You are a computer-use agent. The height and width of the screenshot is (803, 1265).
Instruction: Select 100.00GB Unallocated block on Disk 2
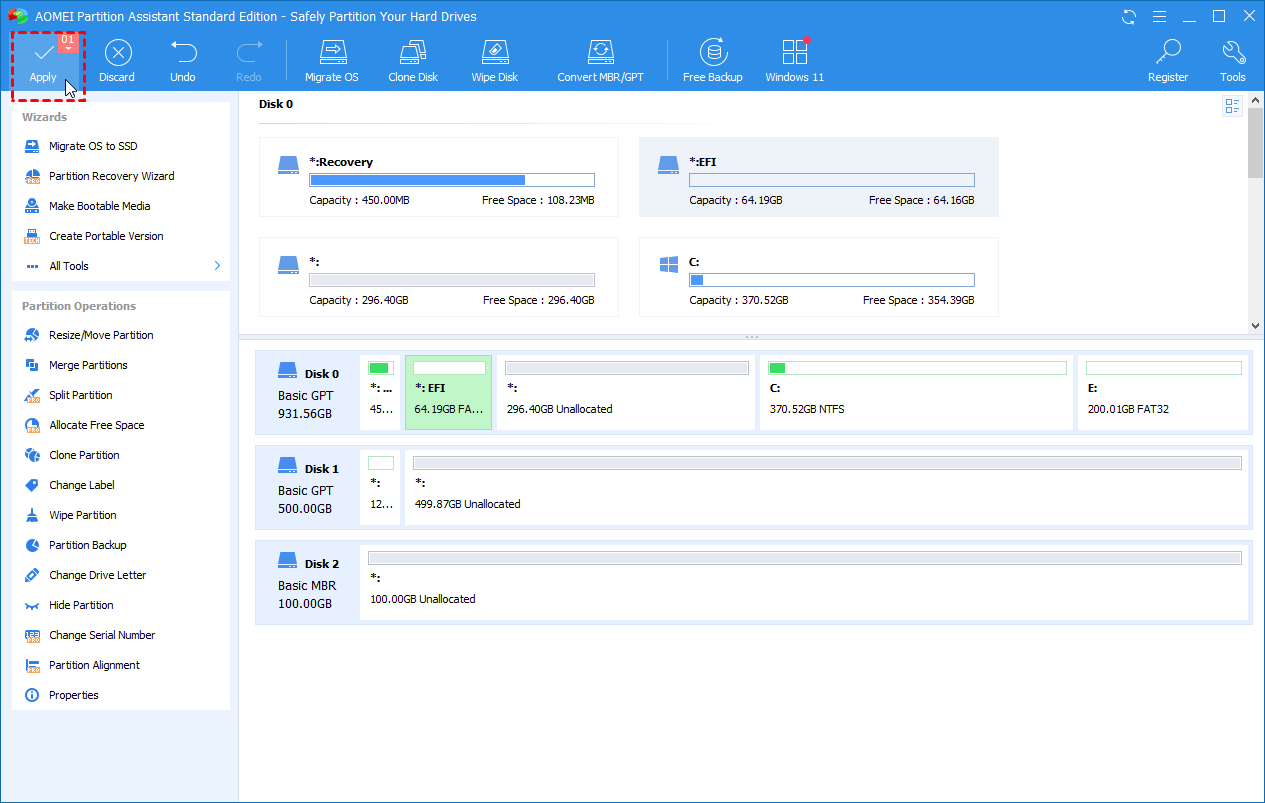point(805,582)
